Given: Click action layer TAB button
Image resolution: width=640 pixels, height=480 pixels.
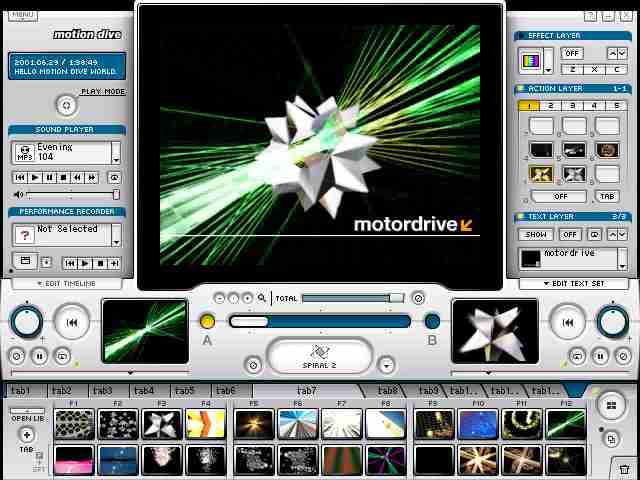Looking at the screenshot, I should [607, 196].
